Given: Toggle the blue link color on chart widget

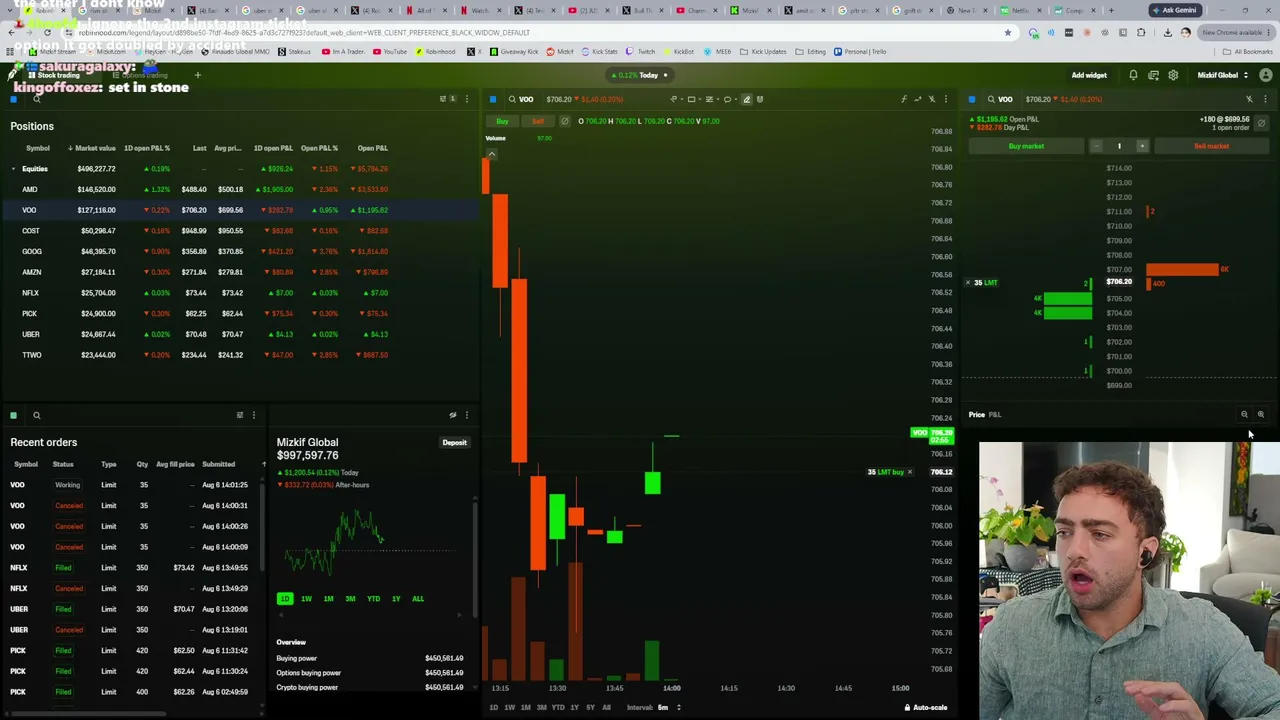Looking at the screenshot, I should pyautogui.click(x=493, y=99).
